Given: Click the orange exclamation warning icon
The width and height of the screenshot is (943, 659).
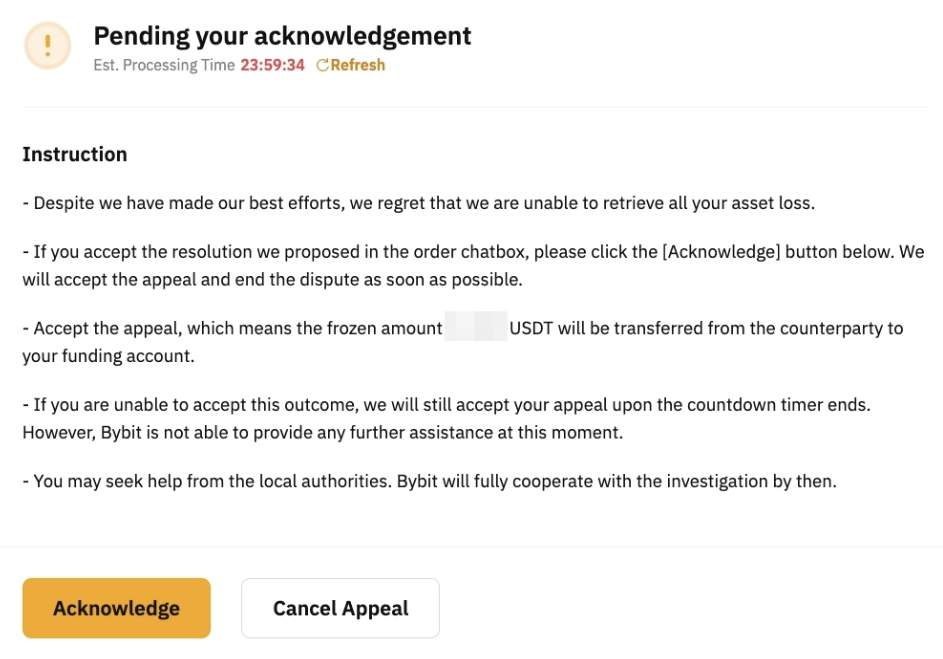Looking at the screenshot, I should pyautogui.click(x=47, y=46).
